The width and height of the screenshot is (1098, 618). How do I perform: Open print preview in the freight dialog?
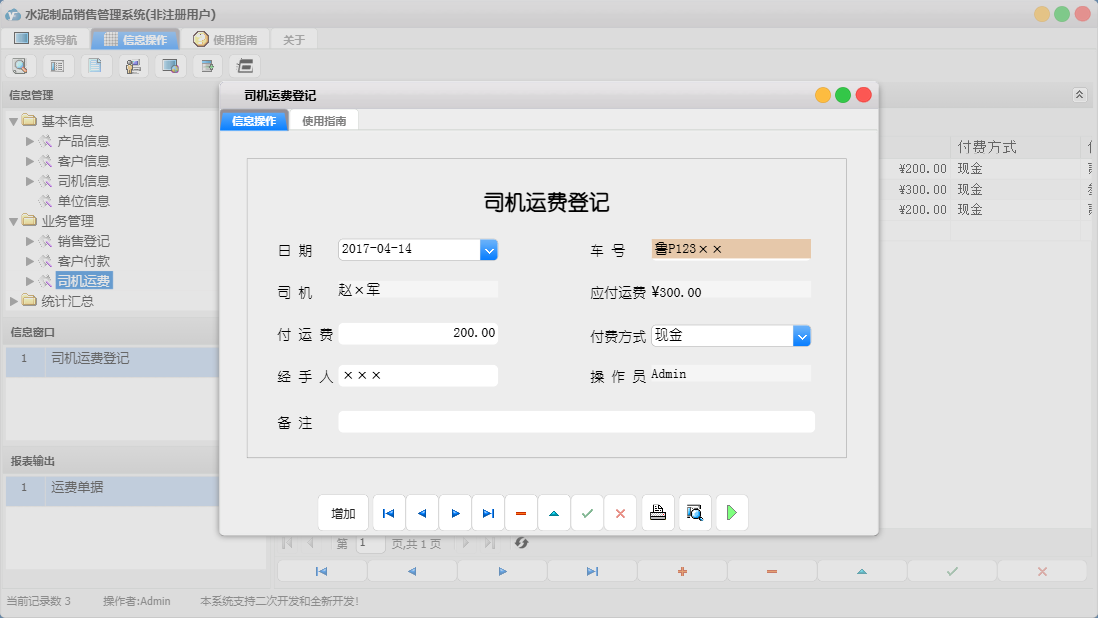tap(694, 512)
